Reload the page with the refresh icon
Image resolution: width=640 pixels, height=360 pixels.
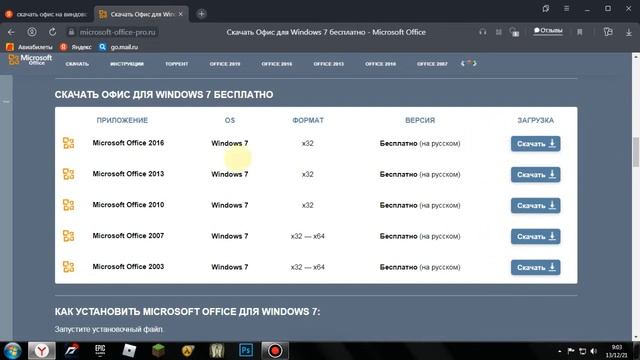52,32
